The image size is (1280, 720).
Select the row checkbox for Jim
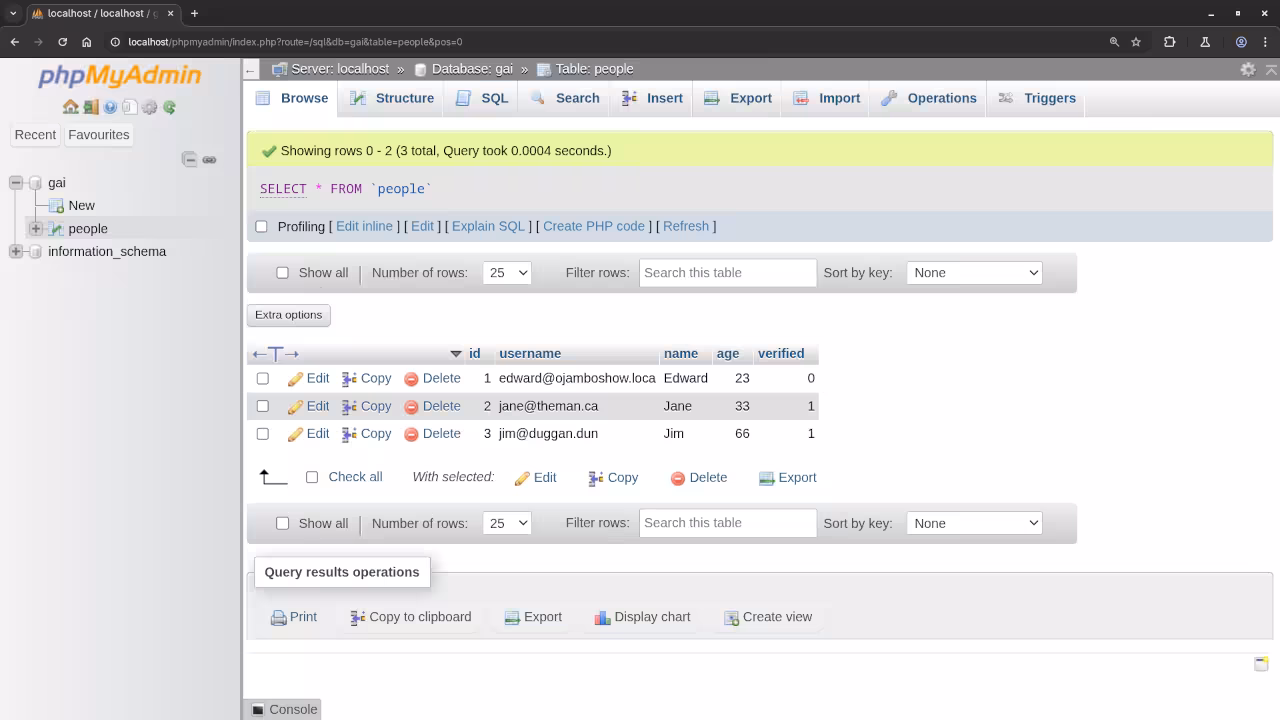pos(263,434)
